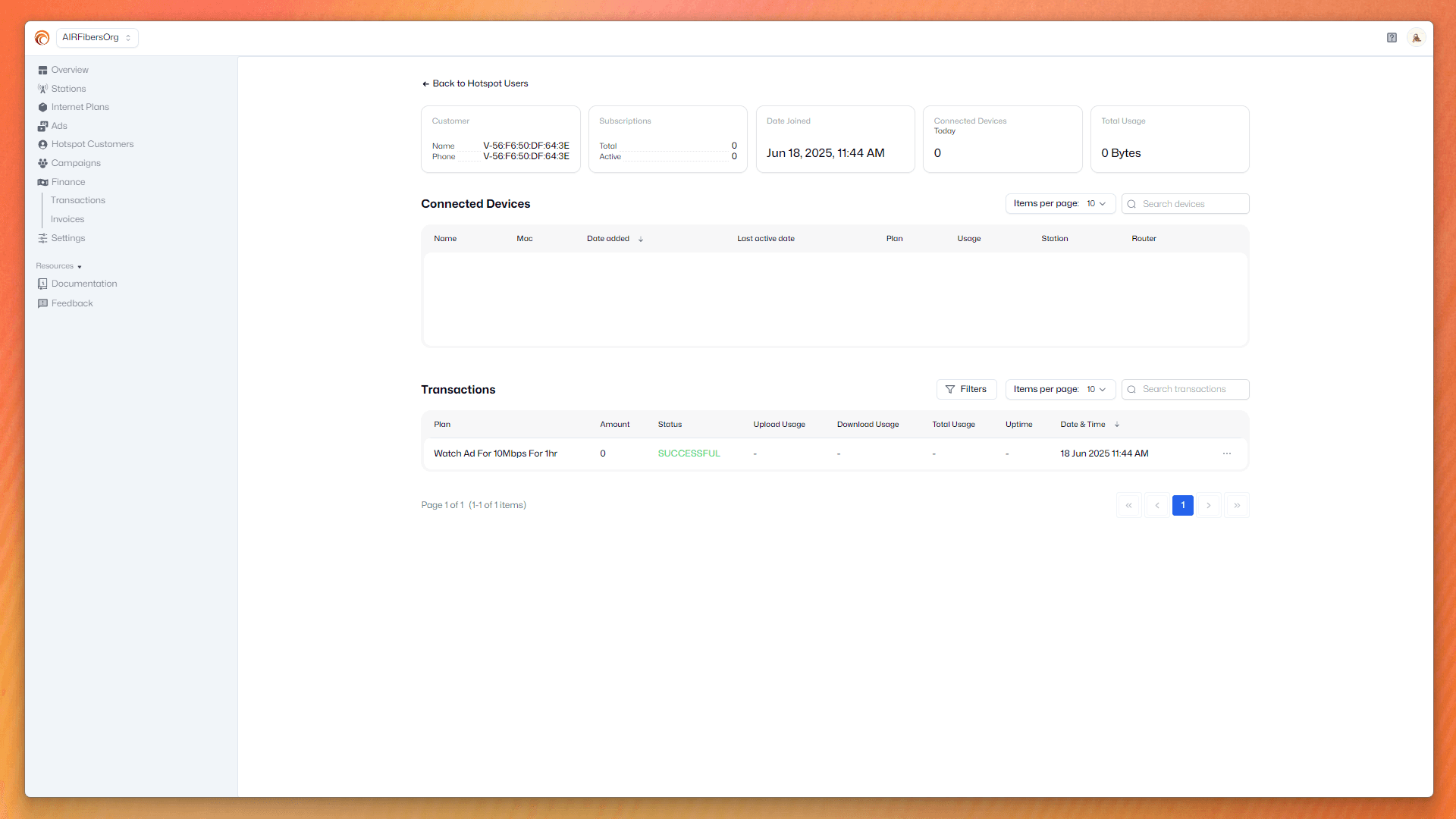Click the Internet Plans cube icon
The image size is (1456, 819).
click(42, 107)
